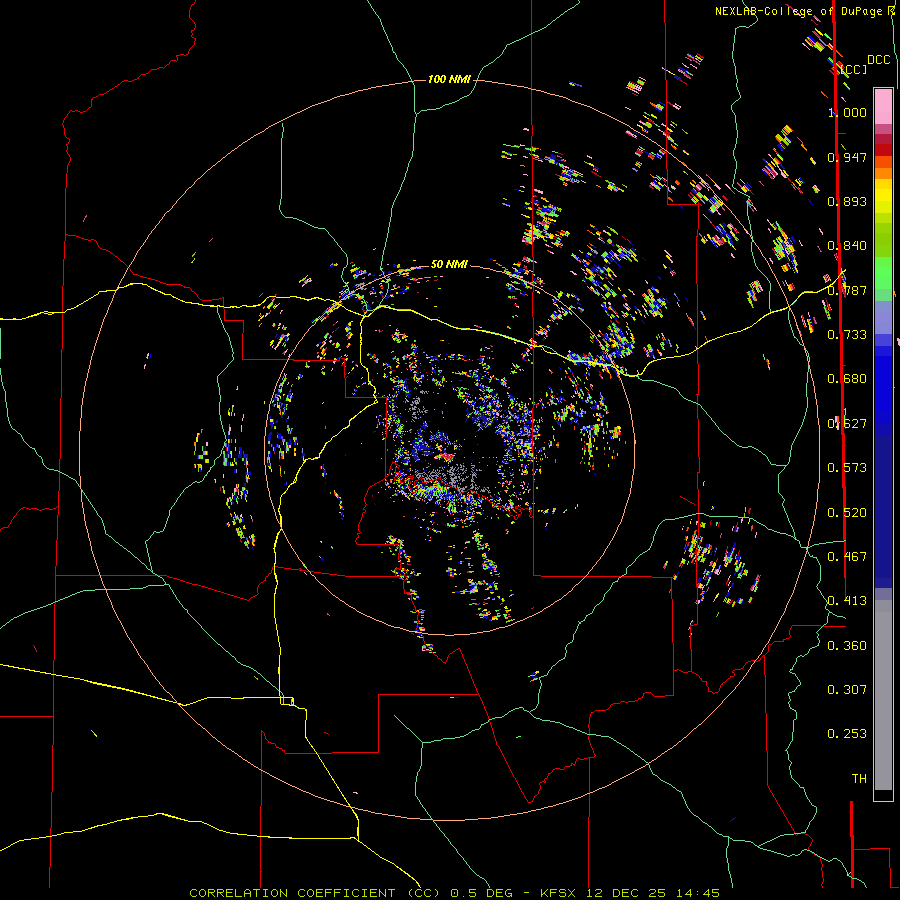900x900 pixels.
Task: Pick the pink segment of the color scale
Action: [883, 106]
